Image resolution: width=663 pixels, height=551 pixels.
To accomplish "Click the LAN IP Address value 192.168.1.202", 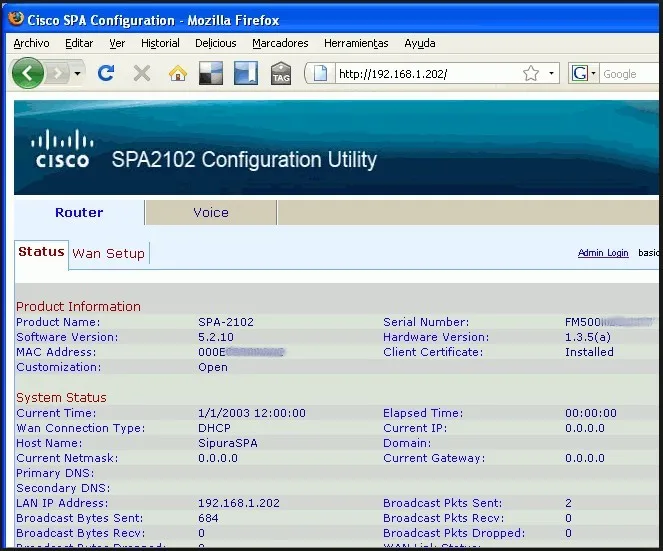I will 239,503.
